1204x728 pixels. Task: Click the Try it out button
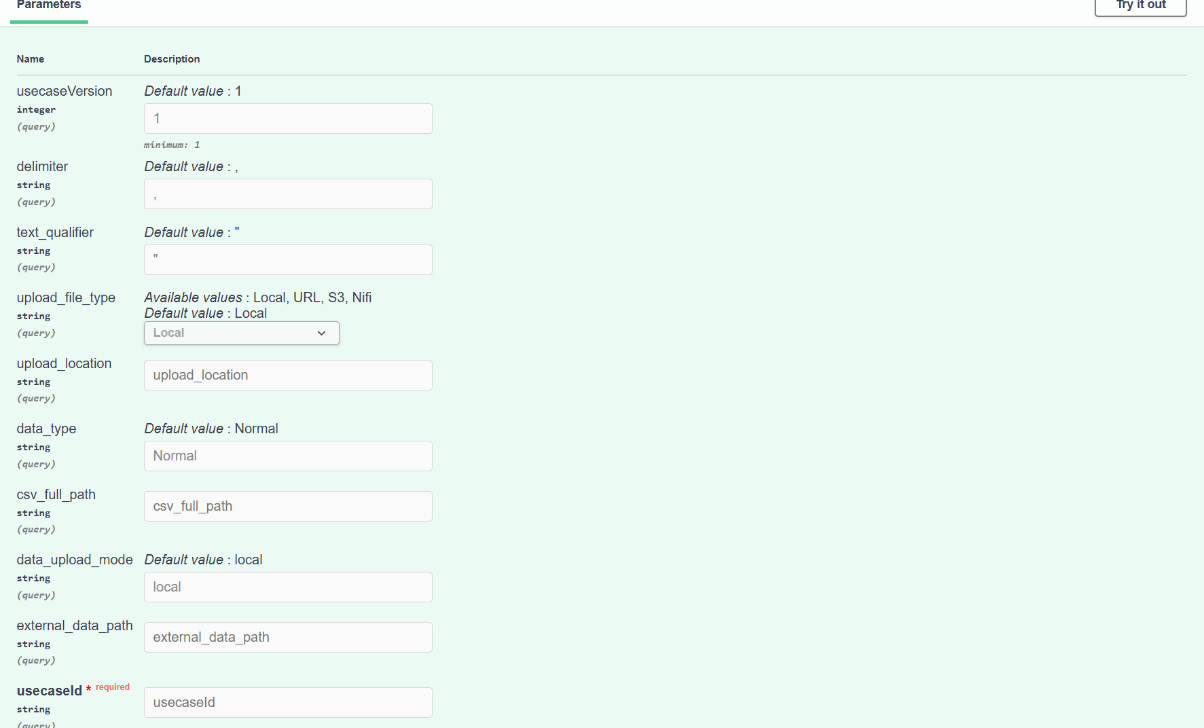[1139, 7]
